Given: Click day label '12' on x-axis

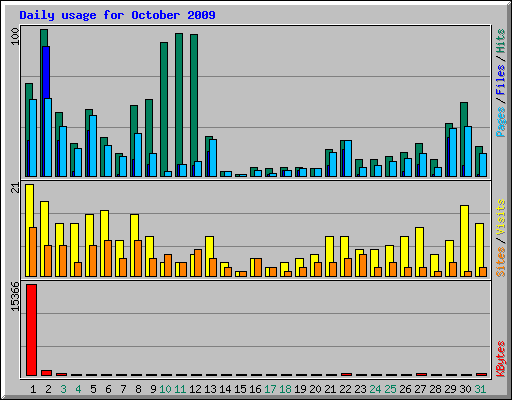Looking at the screenshot, I should (x=195, y=389).
